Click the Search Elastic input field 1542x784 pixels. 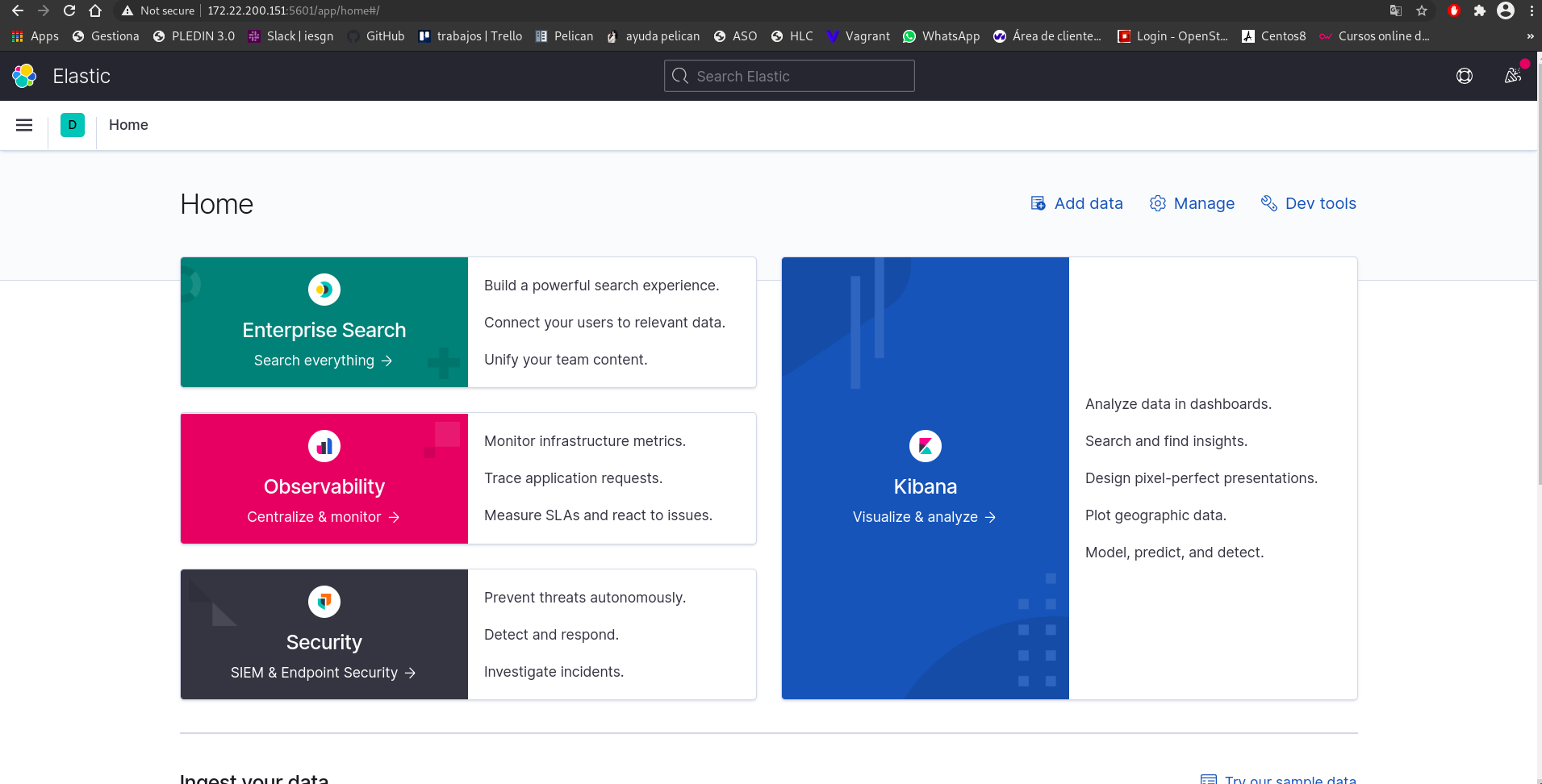point(788,75)
